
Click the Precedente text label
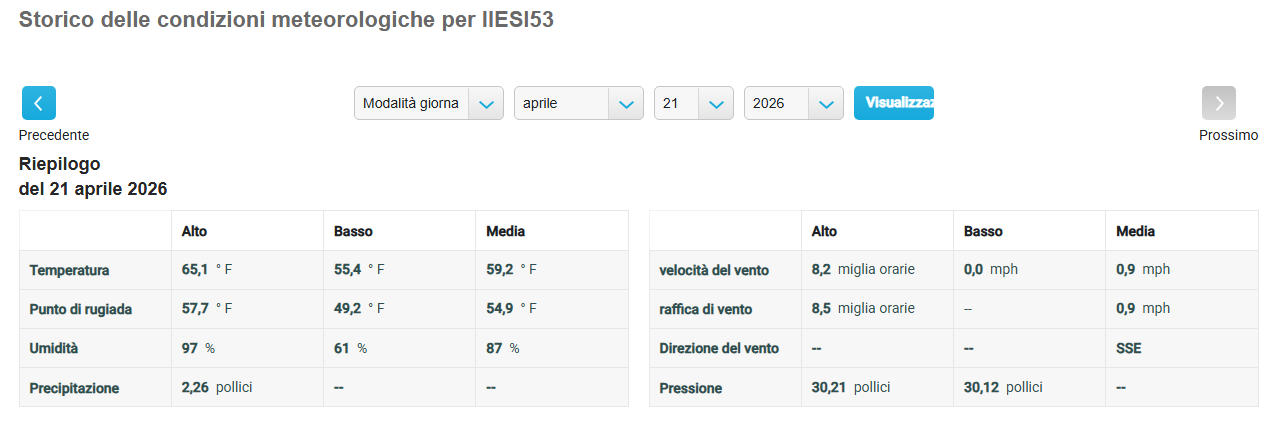[54, 135]
